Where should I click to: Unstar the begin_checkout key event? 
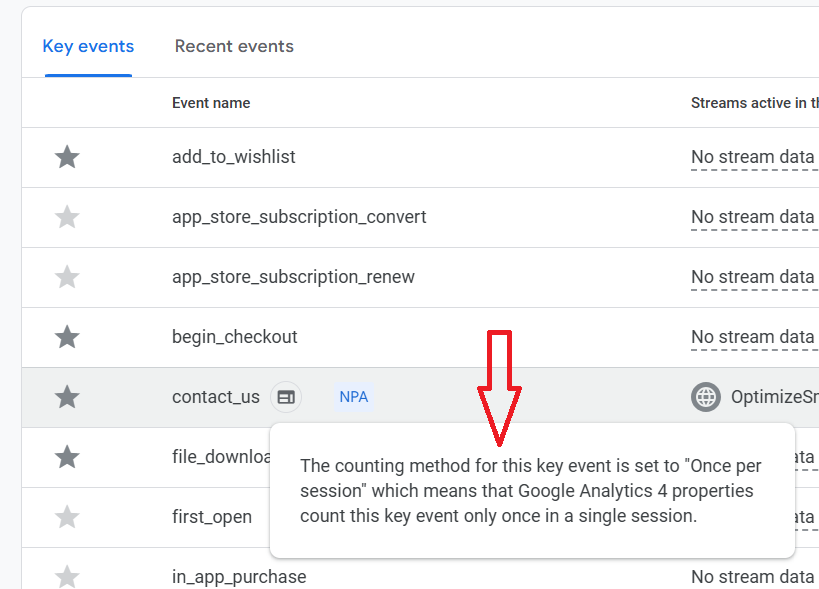[67, 337]
